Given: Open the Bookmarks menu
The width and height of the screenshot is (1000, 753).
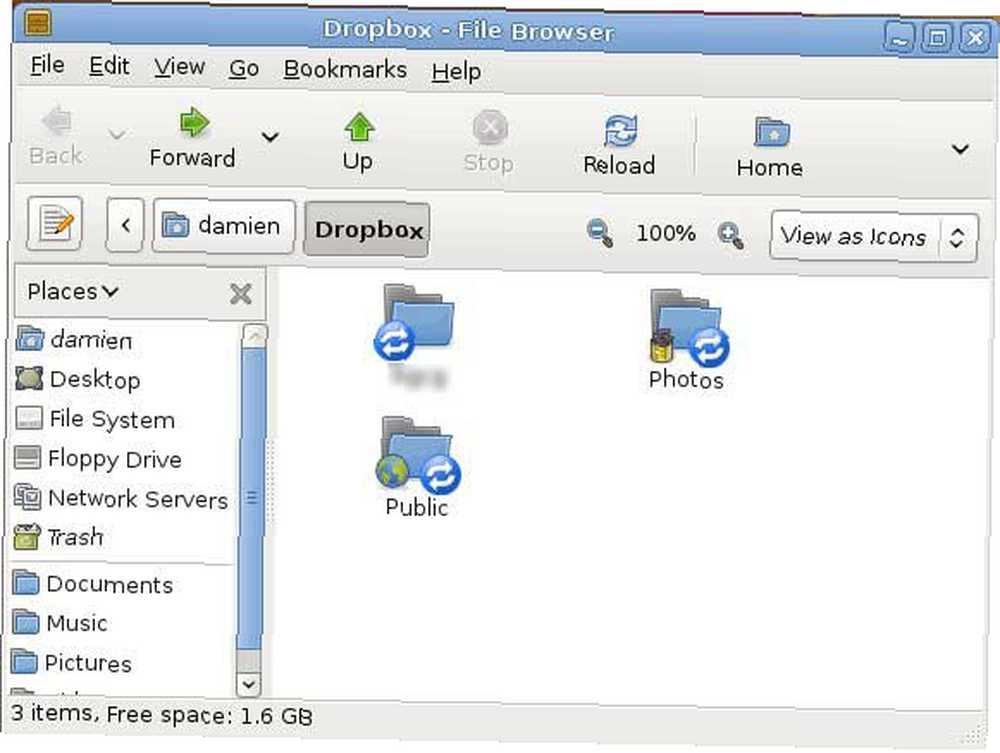Looking at the screenshot, I should [345, 69].
